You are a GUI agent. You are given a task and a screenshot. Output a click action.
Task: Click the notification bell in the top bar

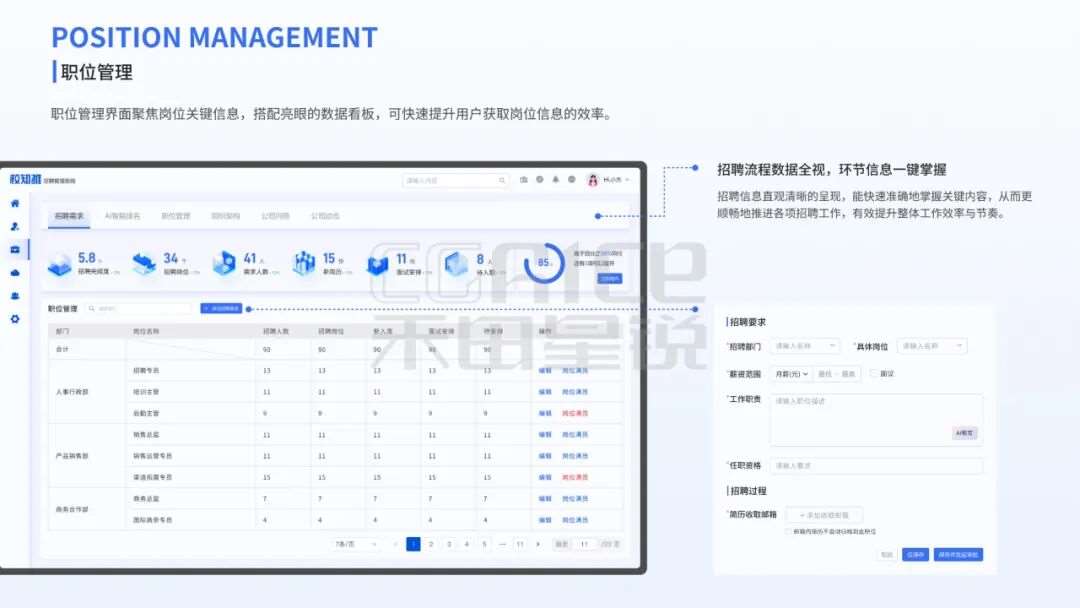[x=556, y=180]
